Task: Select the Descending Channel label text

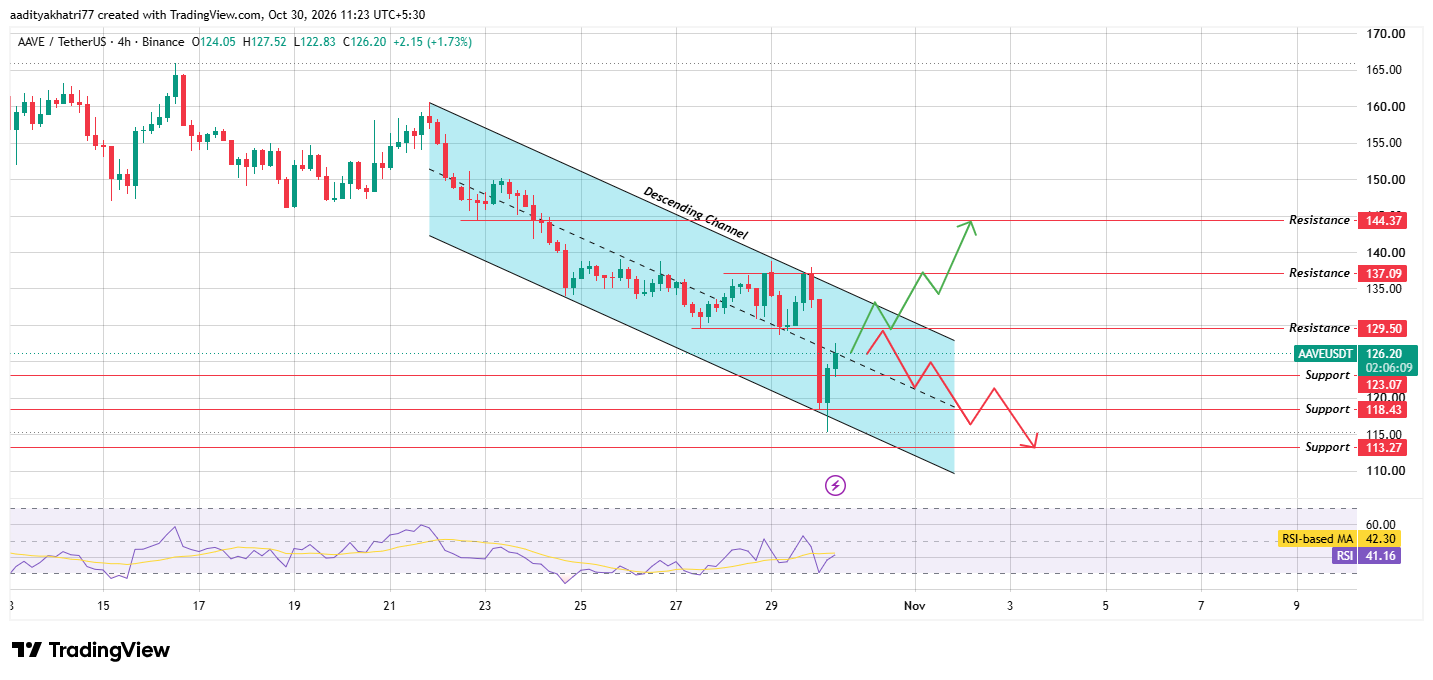Action: 695,212
